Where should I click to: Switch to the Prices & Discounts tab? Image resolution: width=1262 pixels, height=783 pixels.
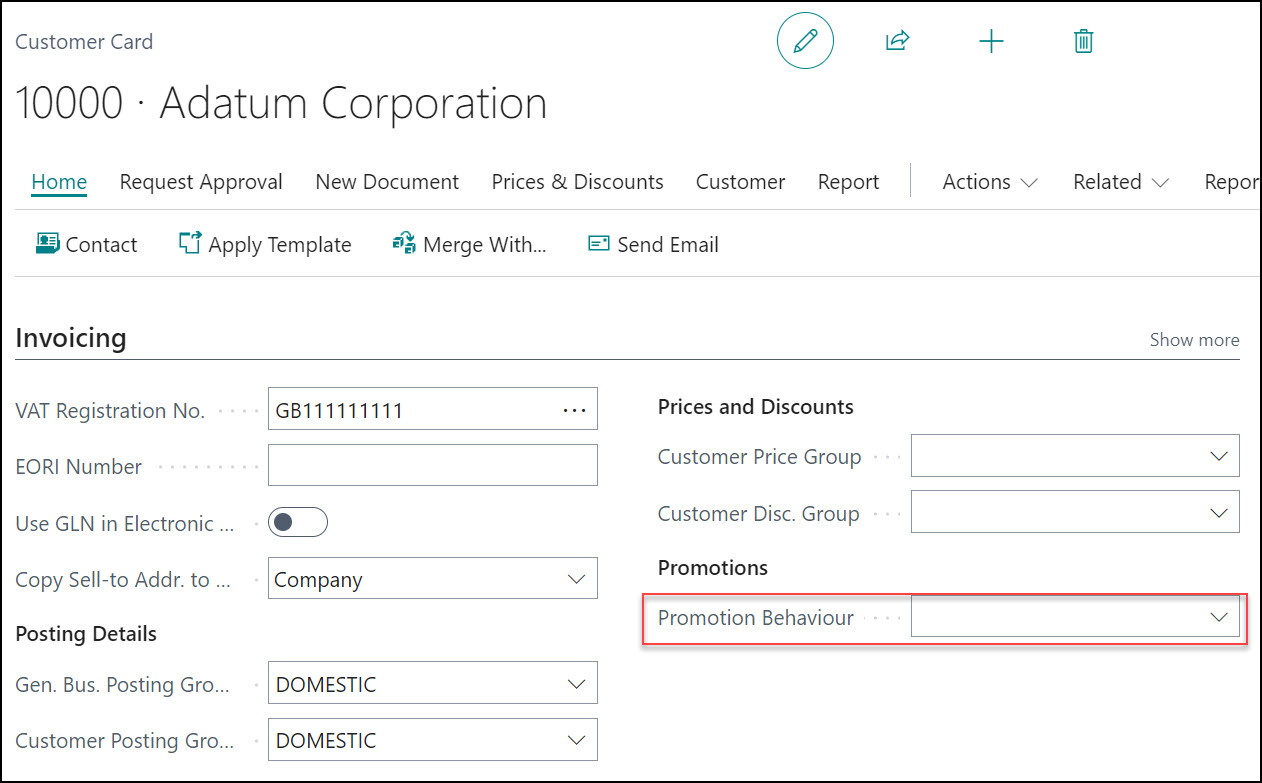coord(577,181)
